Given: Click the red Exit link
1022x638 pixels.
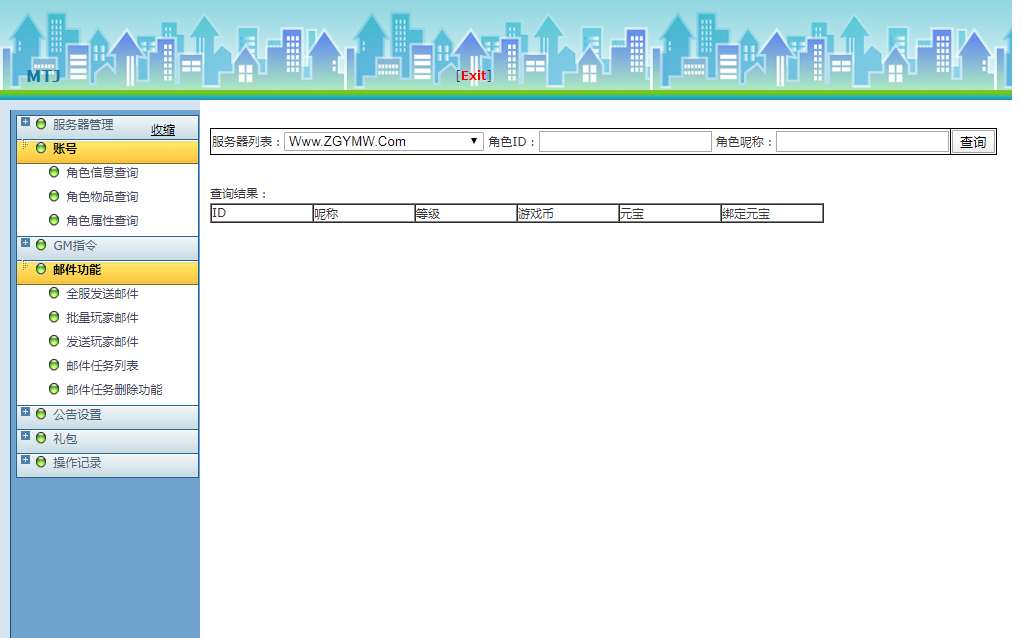Looking at the screenshot, I should pos(473,76).
